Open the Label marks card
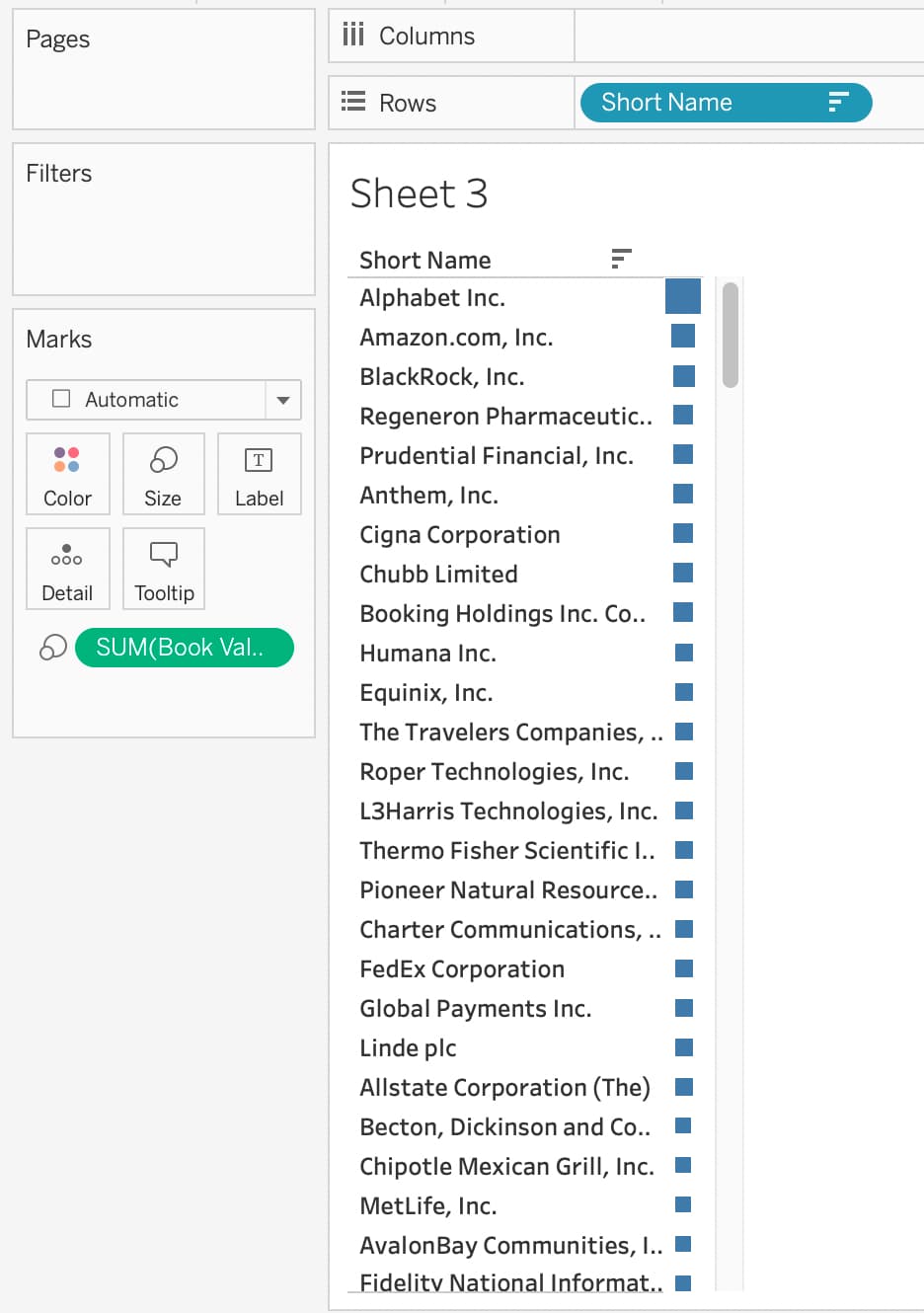The height and width of the screenshot is (1313, 924). [x=259, y=474]
